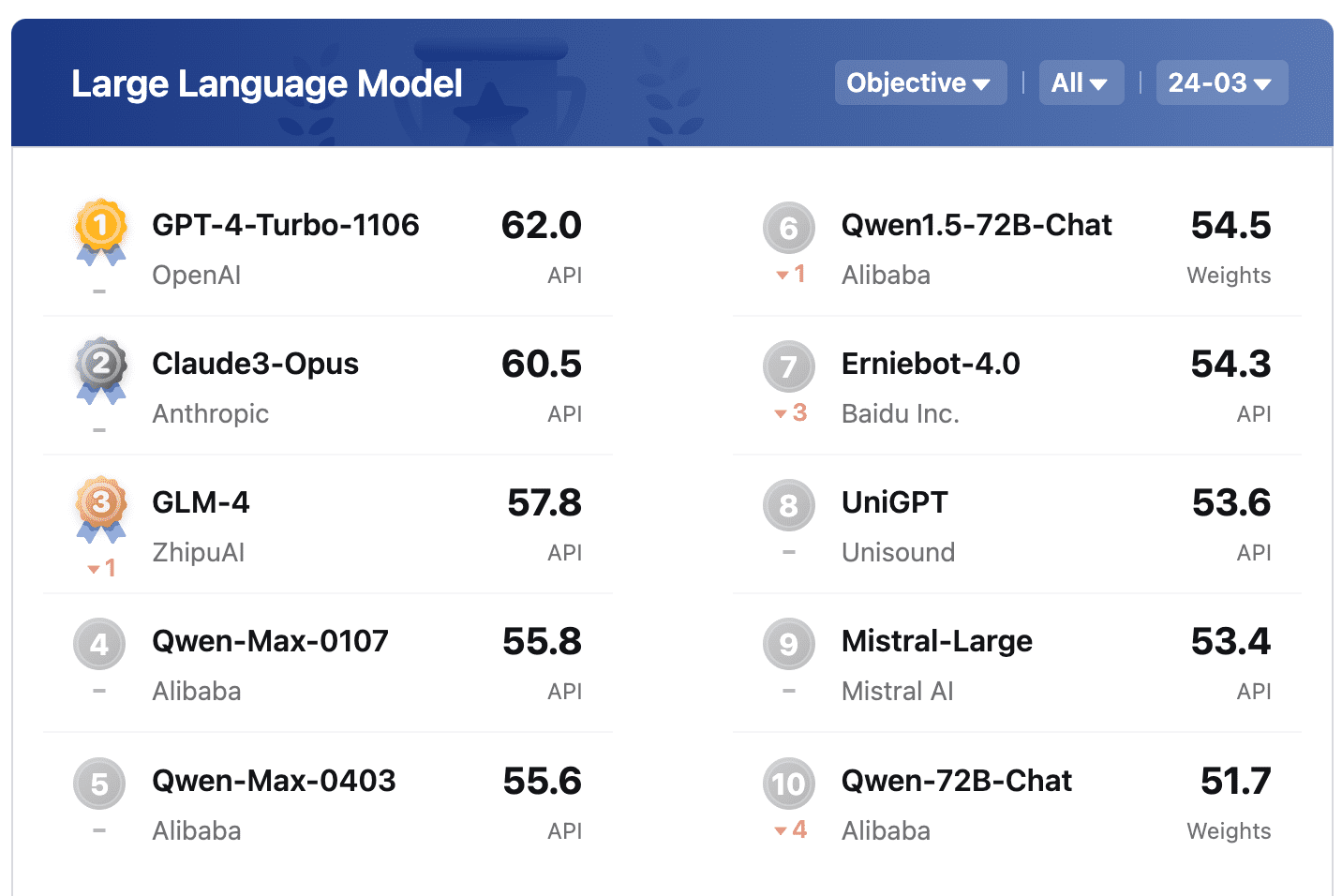Click the gray rank 4 badge
The width and height of the screenshot is (1342, 896).
tap(99, 644)
